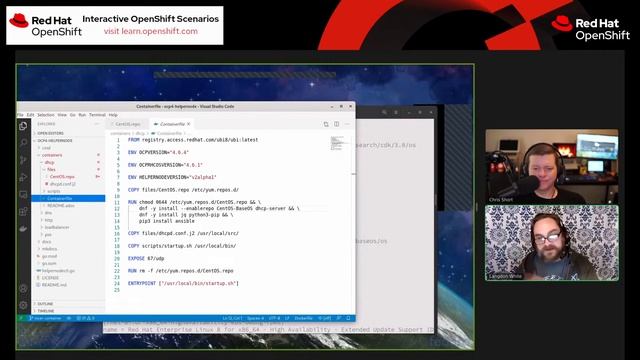
Task: Open the Search view in activity bar
Action: click(x=23, y=142)
